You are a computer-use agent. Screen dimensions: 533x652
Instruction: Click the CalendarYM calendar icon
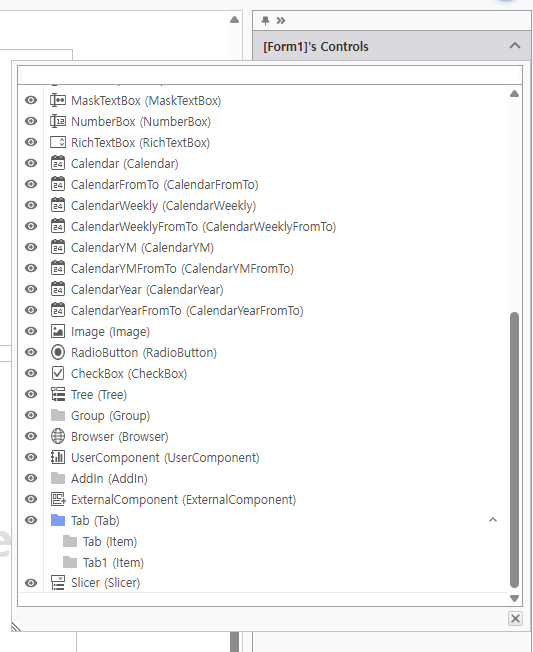pos(58,247)
